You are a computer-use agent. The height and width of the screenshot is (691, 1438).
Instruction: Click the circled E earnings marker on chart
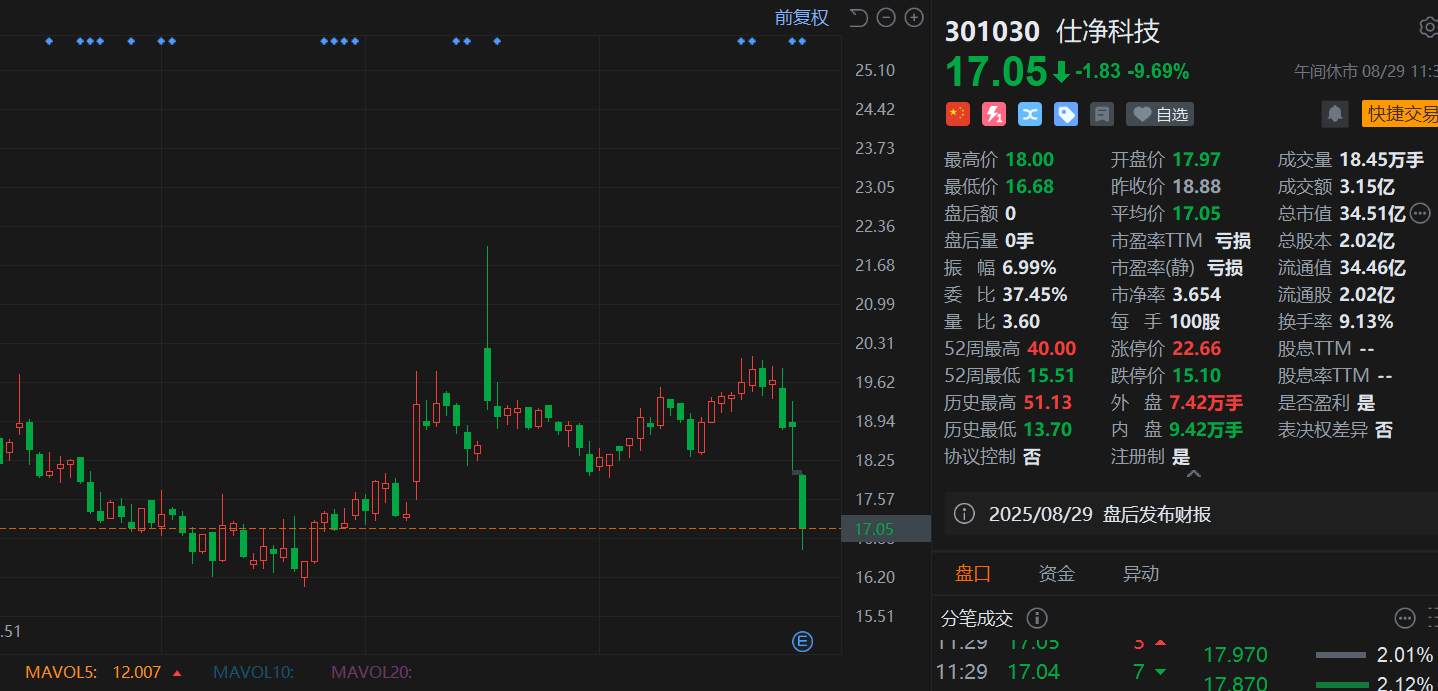tap(802, 641)
